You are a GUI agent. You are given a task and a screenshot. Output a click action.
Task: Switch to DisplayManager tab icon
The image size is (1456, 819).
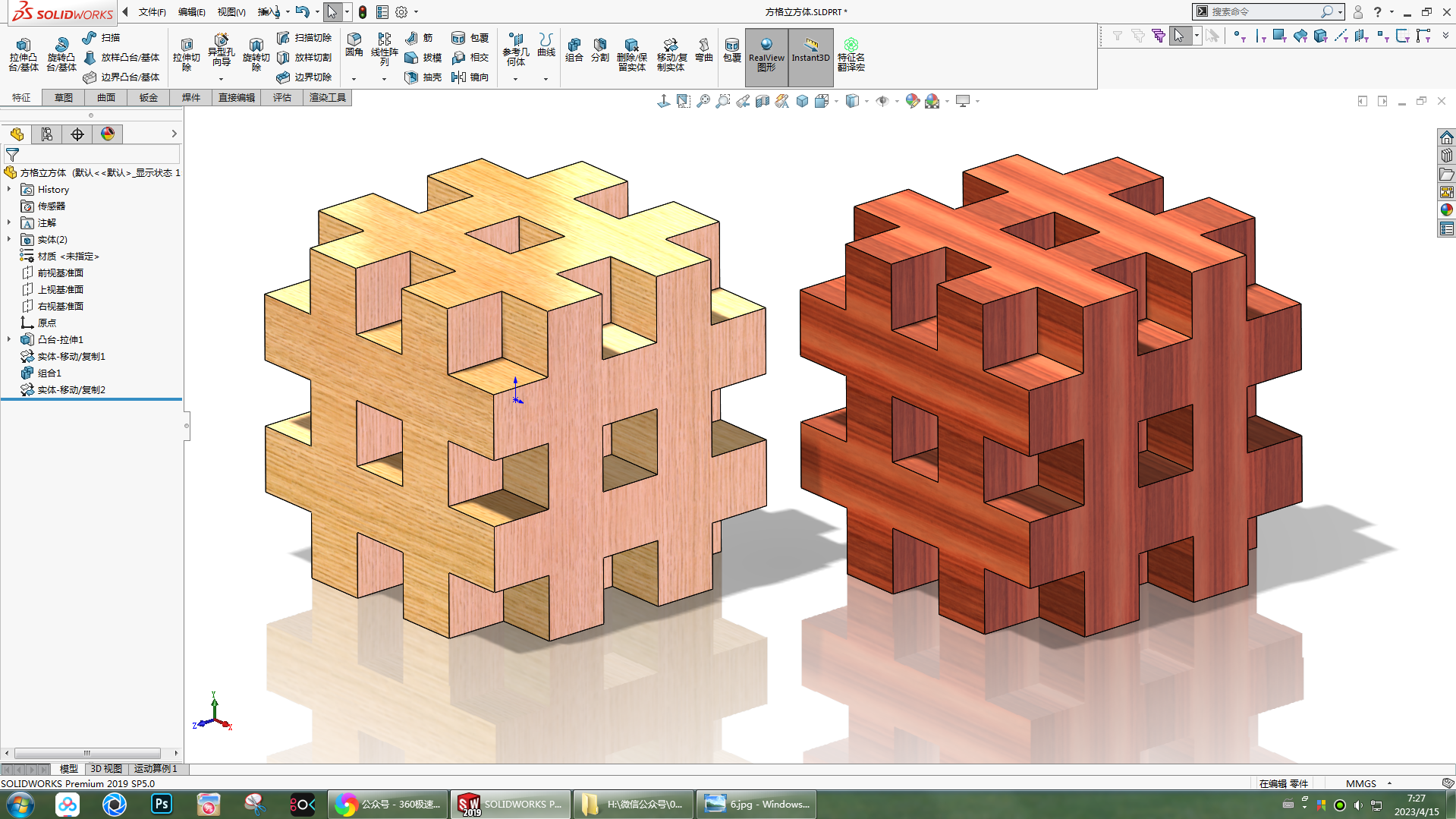(x=108, y=134)
